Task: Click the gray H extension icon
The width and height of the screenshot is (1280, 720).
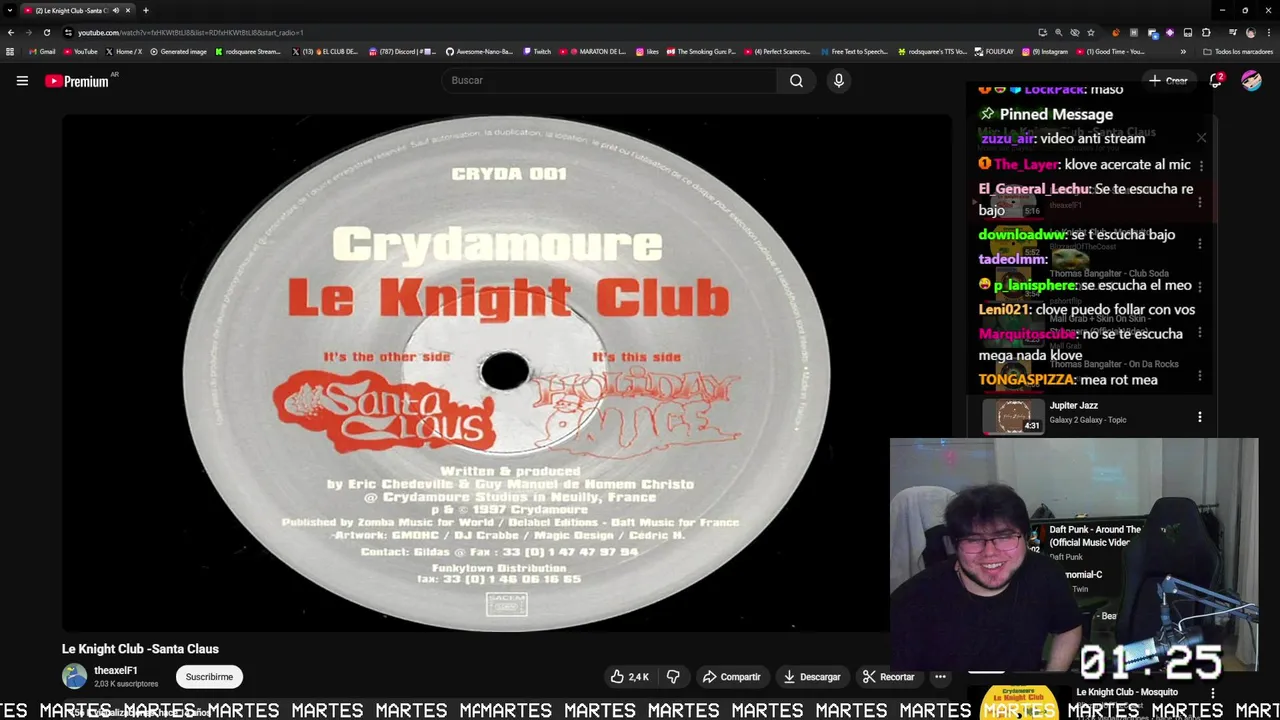Action: pos(1134,33)
